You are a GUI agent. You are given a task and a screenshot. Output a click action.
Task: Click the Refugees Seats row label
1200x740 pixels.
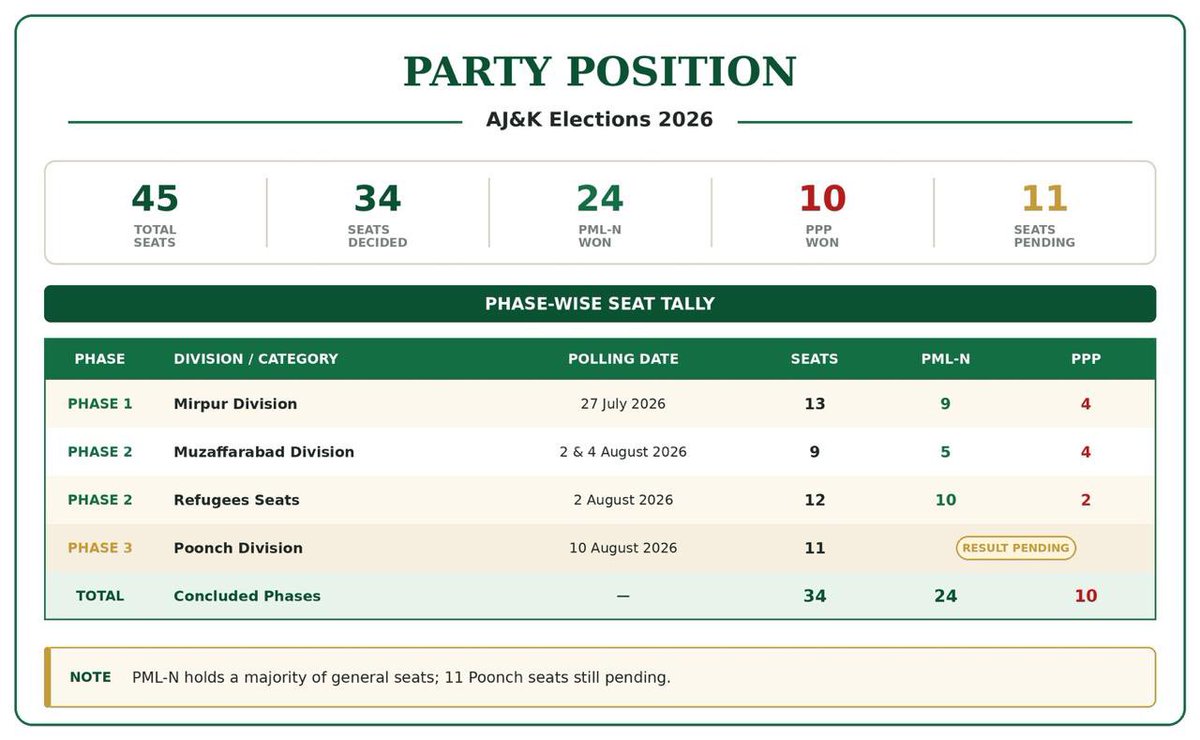236,500
